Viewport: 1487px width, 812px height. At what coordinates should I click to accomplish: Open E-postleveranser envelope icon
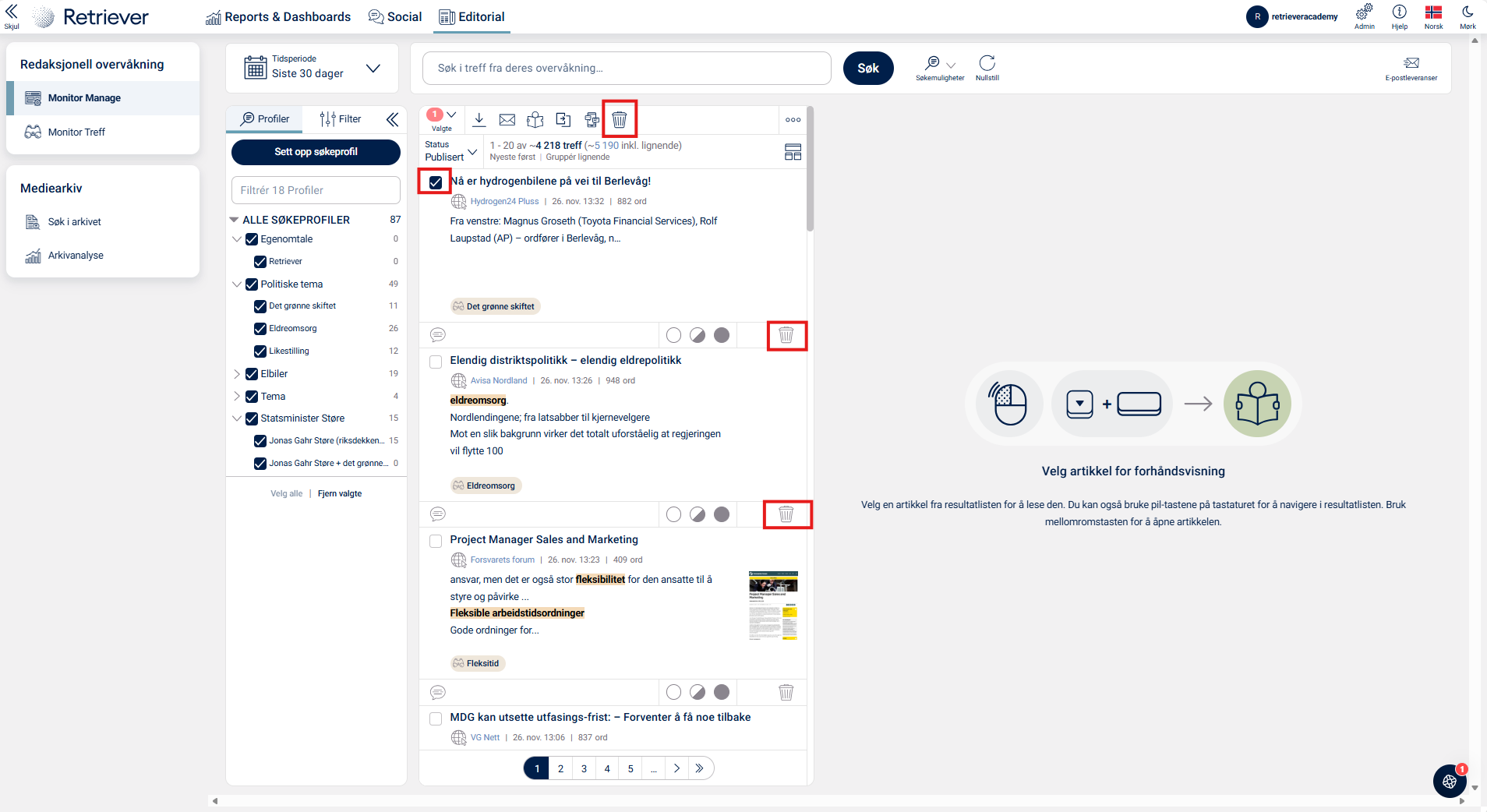point(1411,63)
